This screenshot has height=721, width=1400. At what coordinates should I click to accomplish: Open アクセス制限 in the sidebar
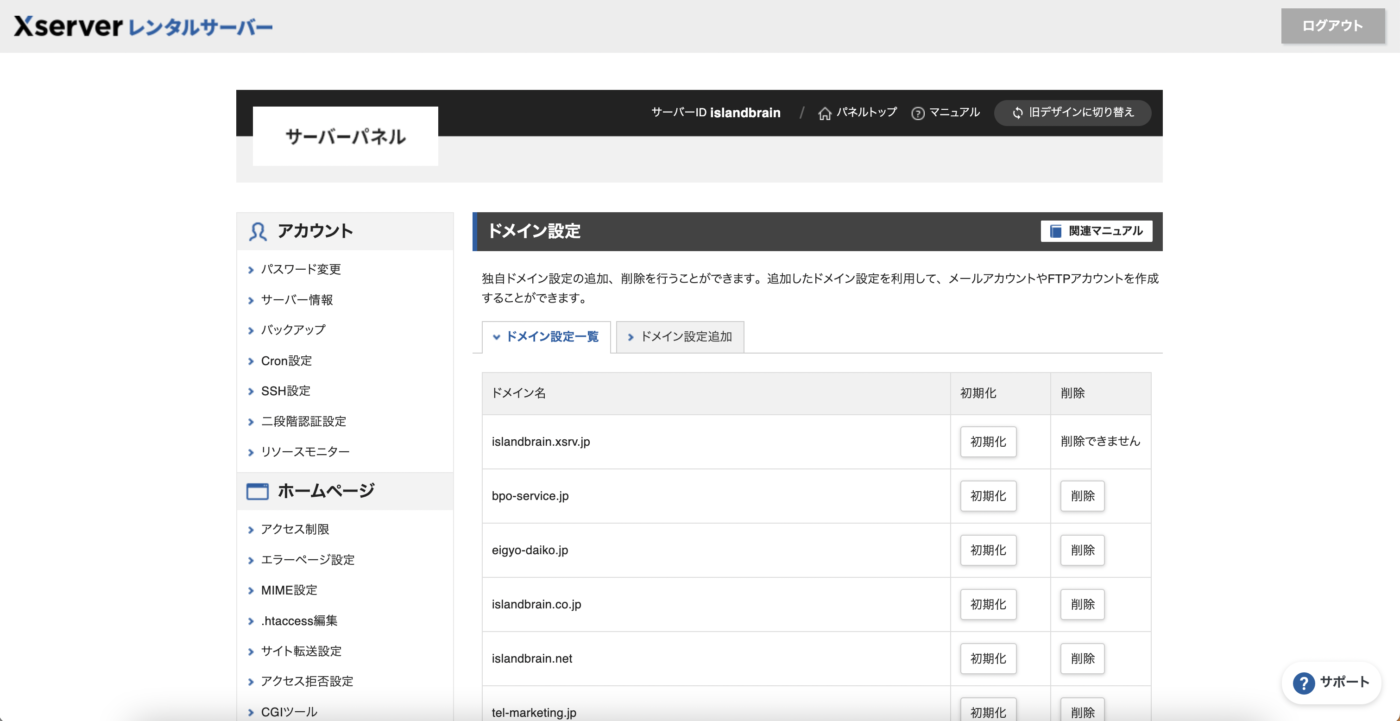tap(295, 529)
